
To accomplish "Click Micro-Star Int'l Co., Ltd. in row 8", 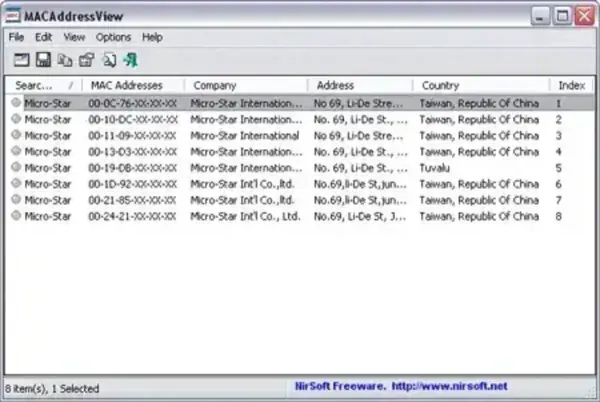I will click(x=246, y=216).
